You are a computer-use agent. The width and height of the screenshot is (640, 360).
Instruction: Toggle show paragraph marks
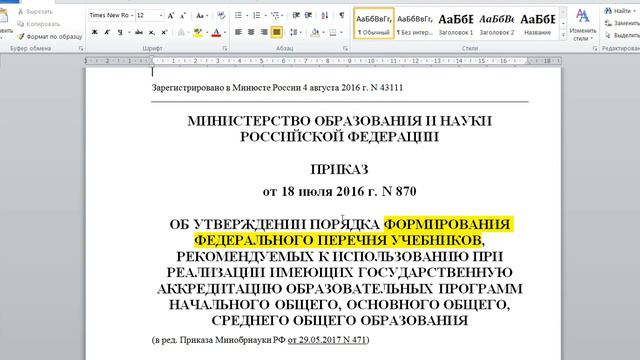point(341,16)
